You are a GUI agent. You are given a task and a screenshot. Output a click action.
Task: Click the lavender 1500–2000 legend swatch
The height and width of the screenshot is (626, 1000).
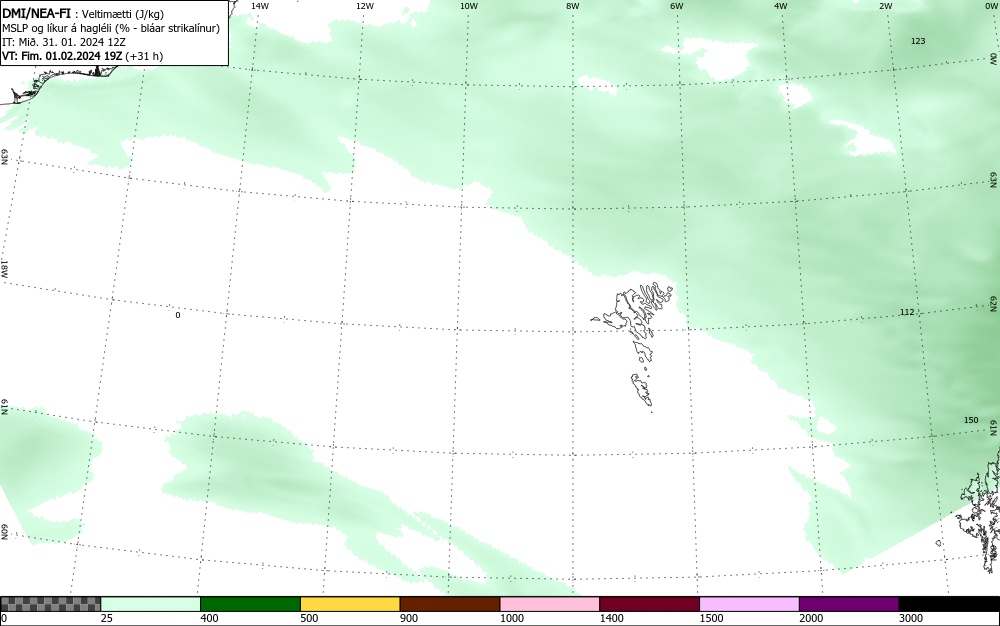tap(749, 604)
